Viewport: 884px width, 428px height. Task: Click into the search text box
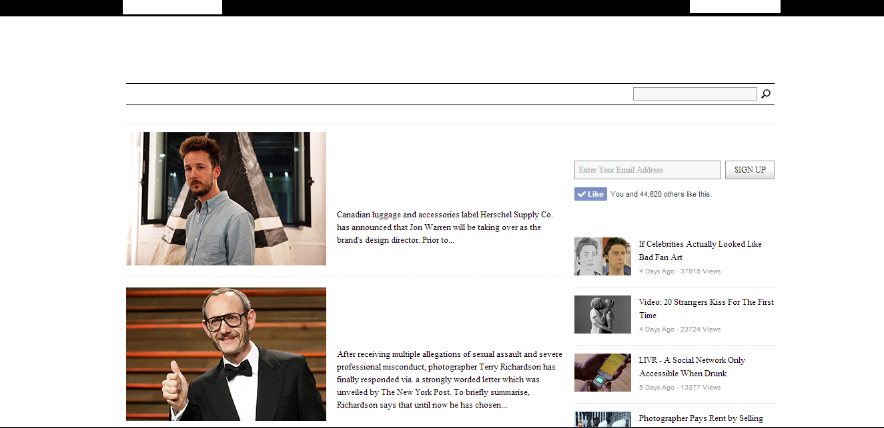(694, 94)
